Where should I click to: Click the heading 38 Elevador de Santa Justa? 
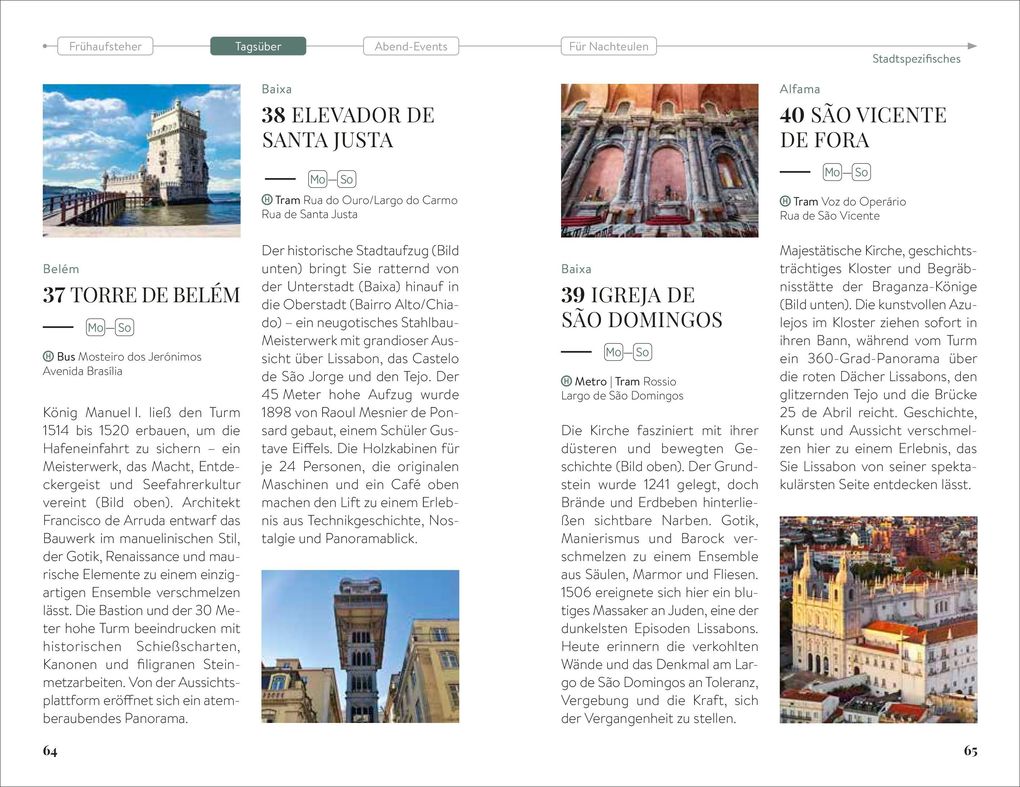click(348, 127)
